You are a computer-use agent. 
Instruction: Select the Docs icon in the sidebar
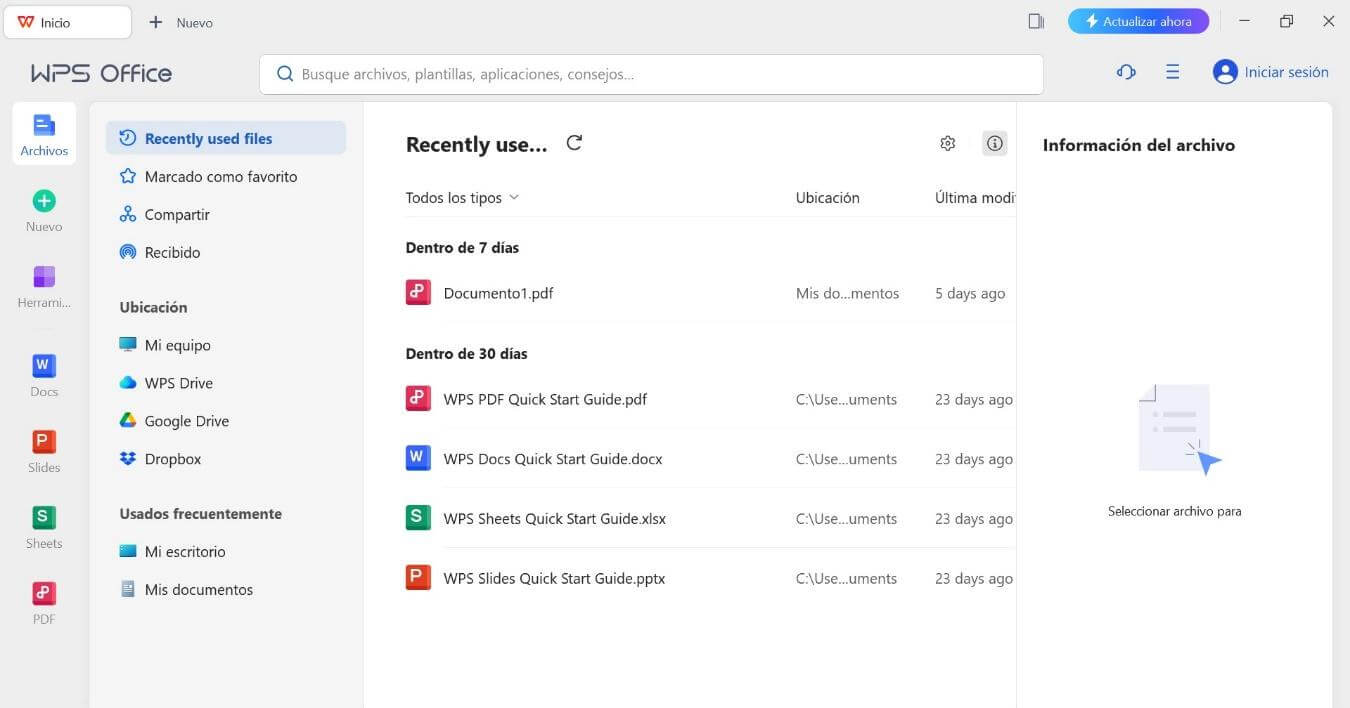(43, 374)
